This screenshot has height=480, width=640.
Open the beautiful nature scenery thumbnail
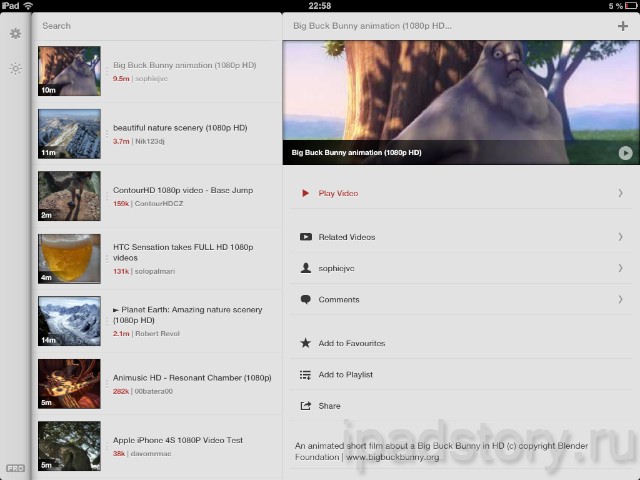(69, 133)
